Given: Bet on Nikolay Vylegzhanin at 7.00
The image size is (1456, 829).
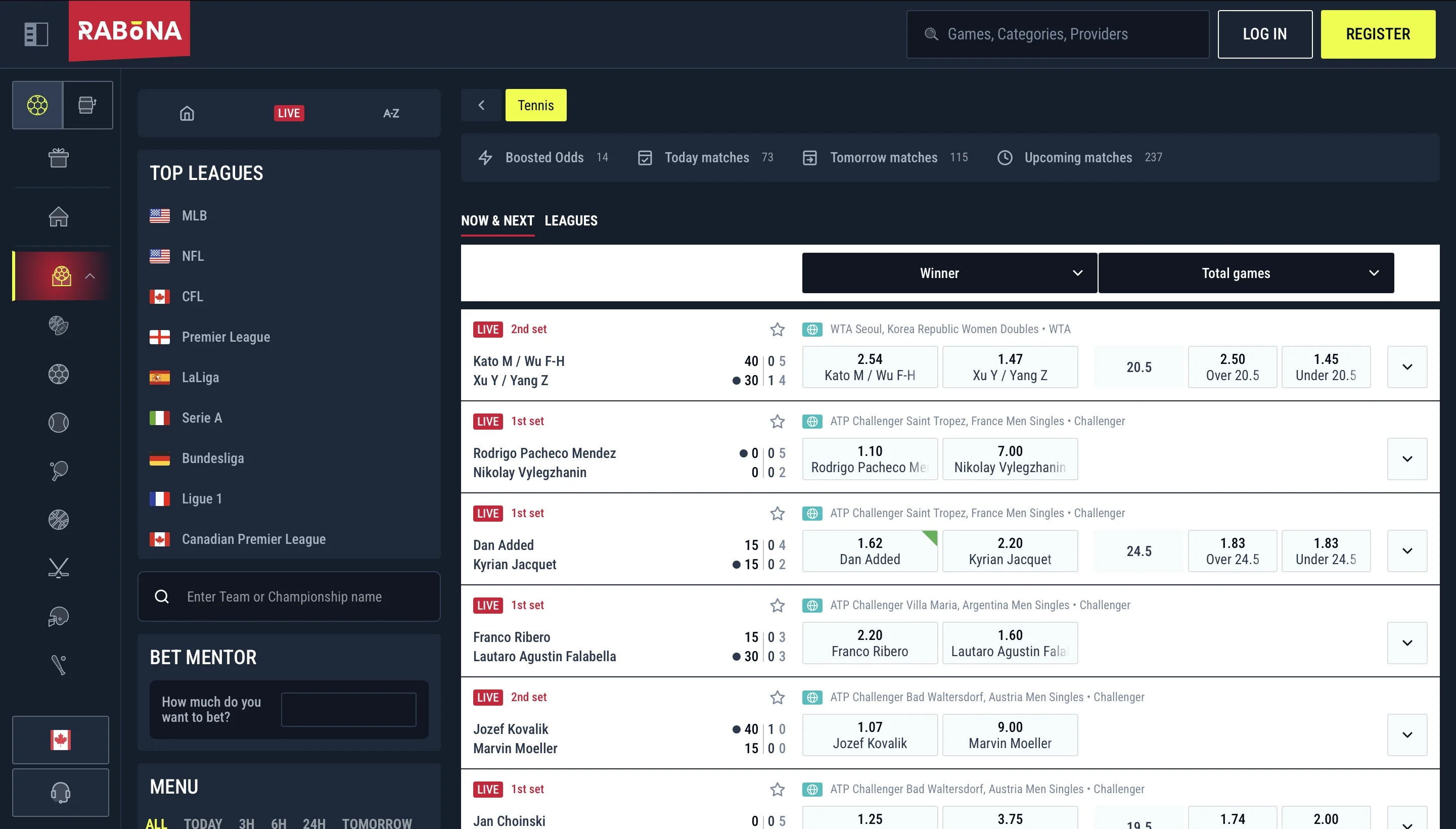Looking at the screenshot, I should tap(1010, 459).
